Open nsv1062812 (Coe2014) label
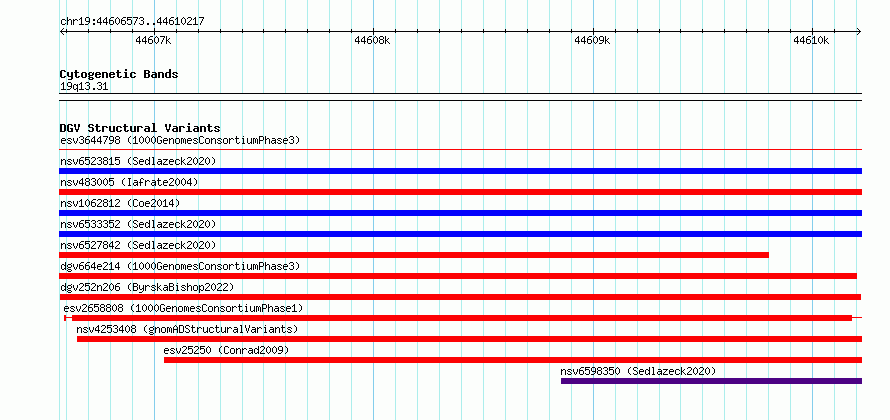This screenshot has height=420, width=890. click(x=120, y=203)
